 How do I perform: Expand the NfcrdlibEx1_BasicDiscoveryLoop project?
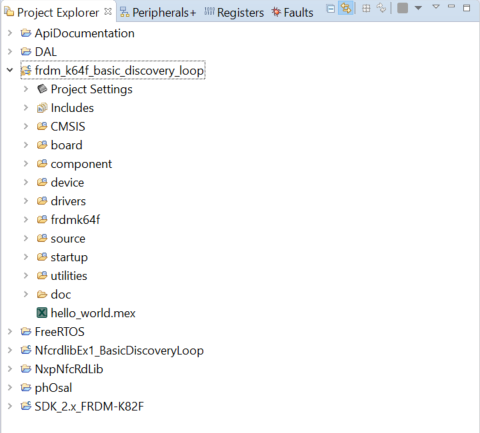[x=10, y=350]
